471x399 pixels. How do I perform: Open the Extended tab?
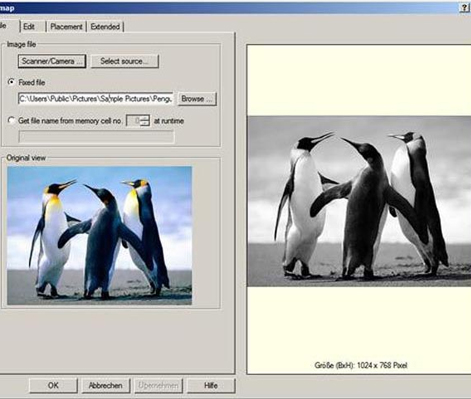[x=105, y=27]
